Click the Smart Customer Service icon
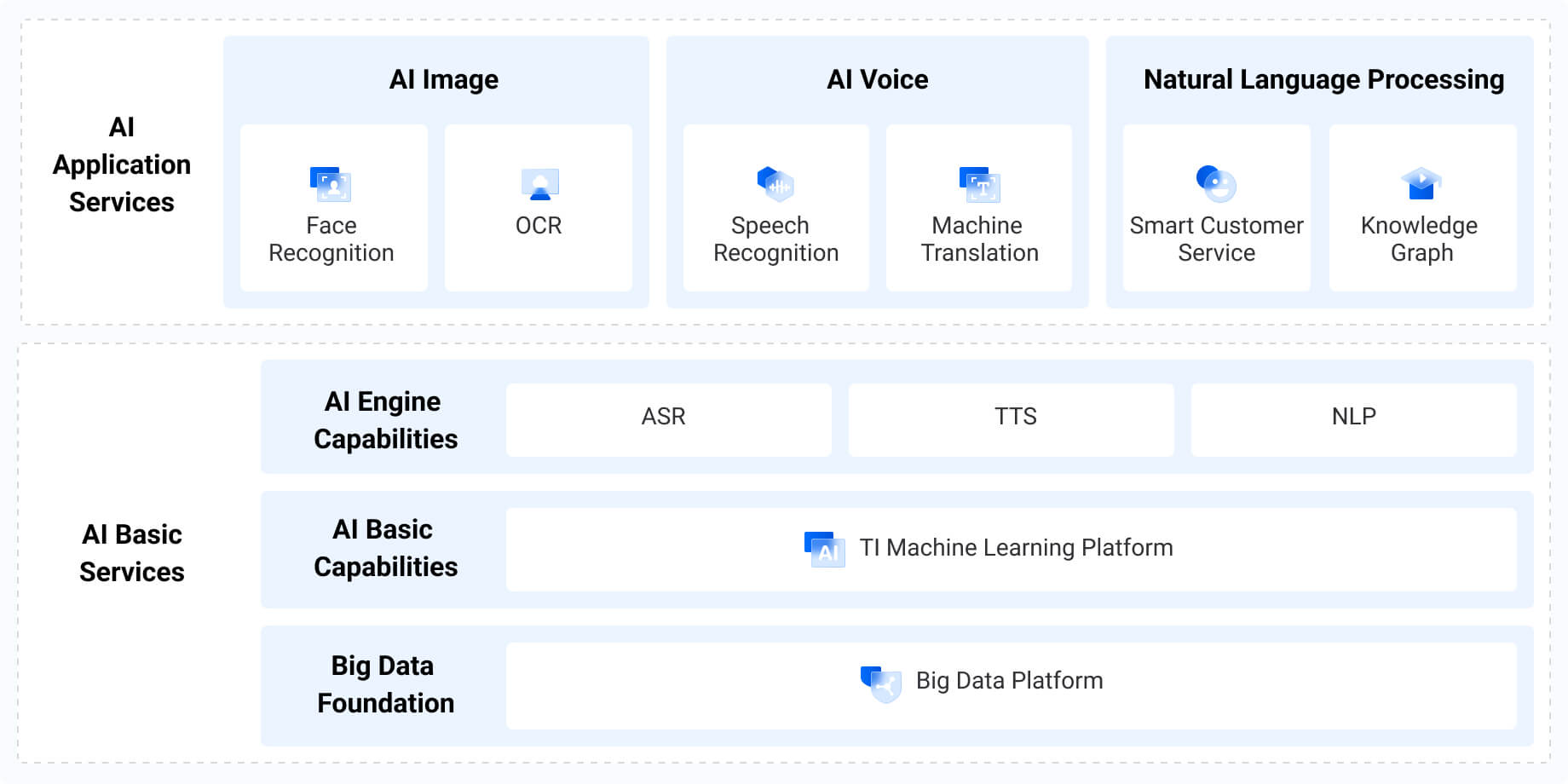The image size is (1568, 784). tap(1216, 184)
